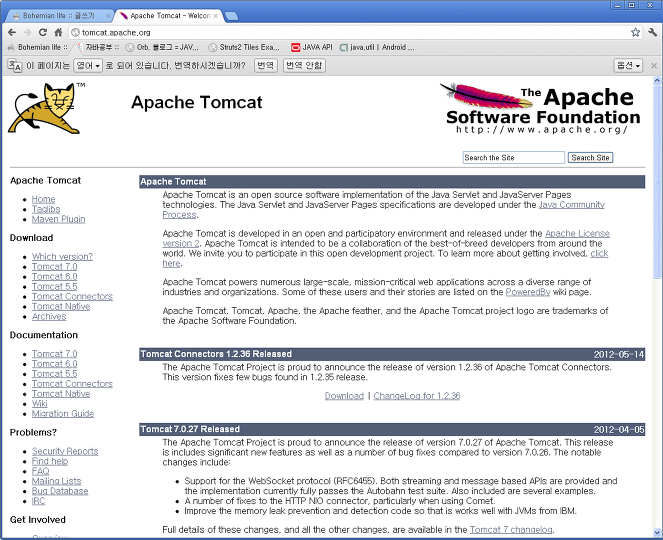
Task: Open the Wiki link
Action: tap(40, 404)
